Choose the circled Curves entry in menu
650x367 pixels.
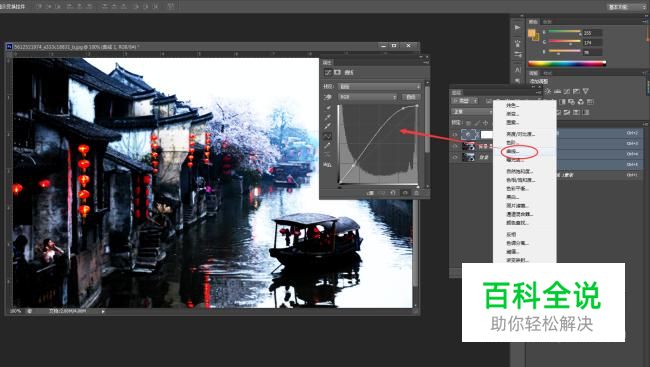513,152
